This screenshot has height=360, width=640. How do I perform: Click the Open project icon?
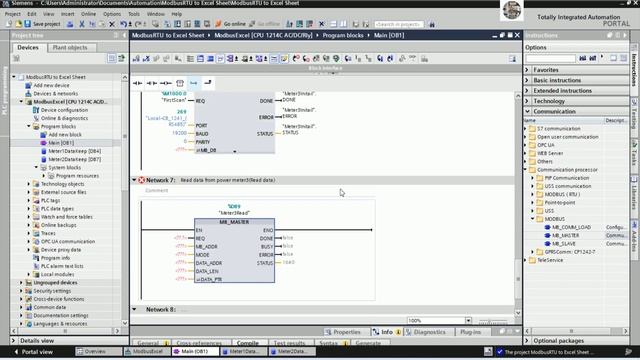click(x=18, y=24)
